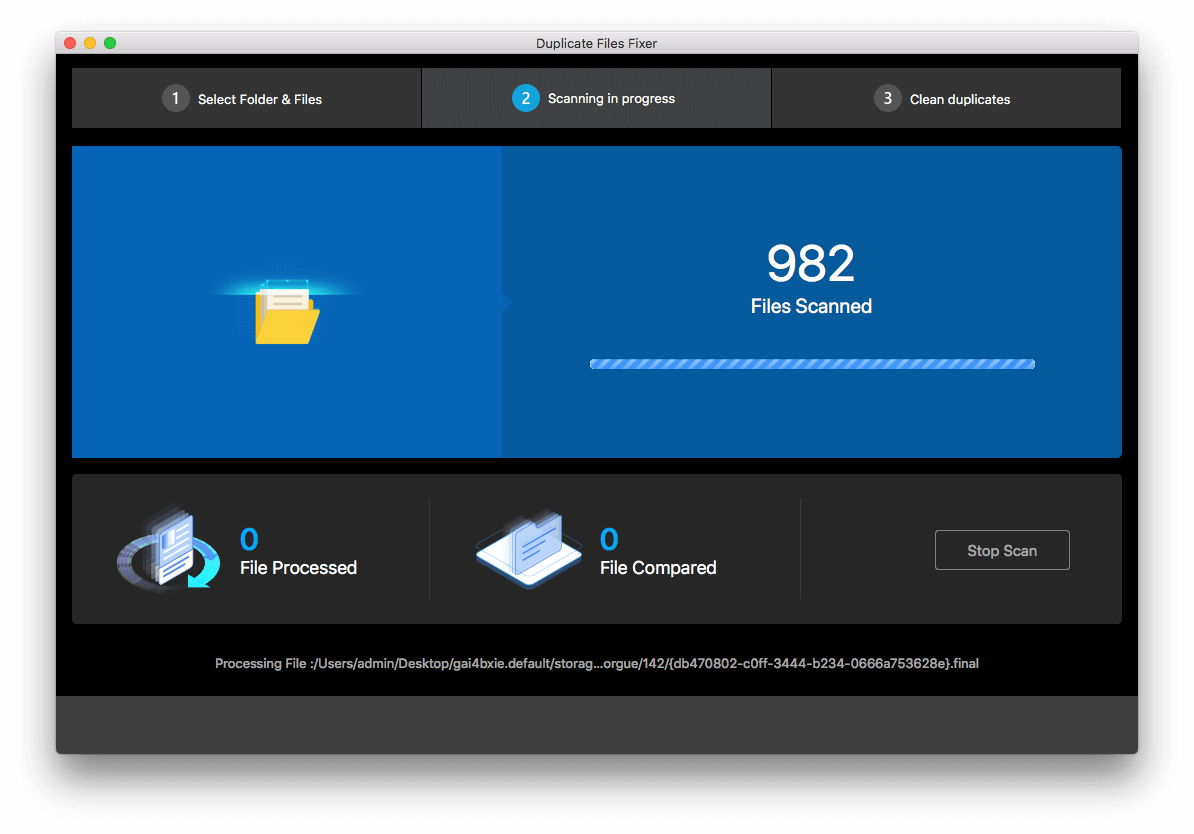Click the striped scan progress bar
This screenshot has height=834, width=1194.
point(811,363)
